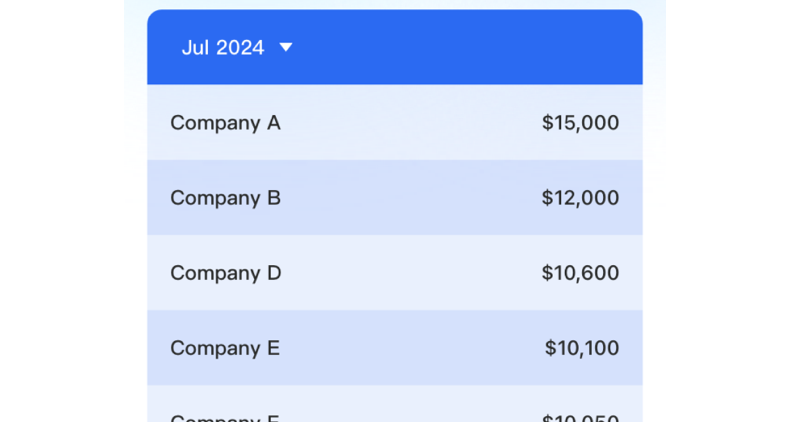Click the middle of the Company A row
This screenshot has width=790, height=422.
click(x=395, y=123)
